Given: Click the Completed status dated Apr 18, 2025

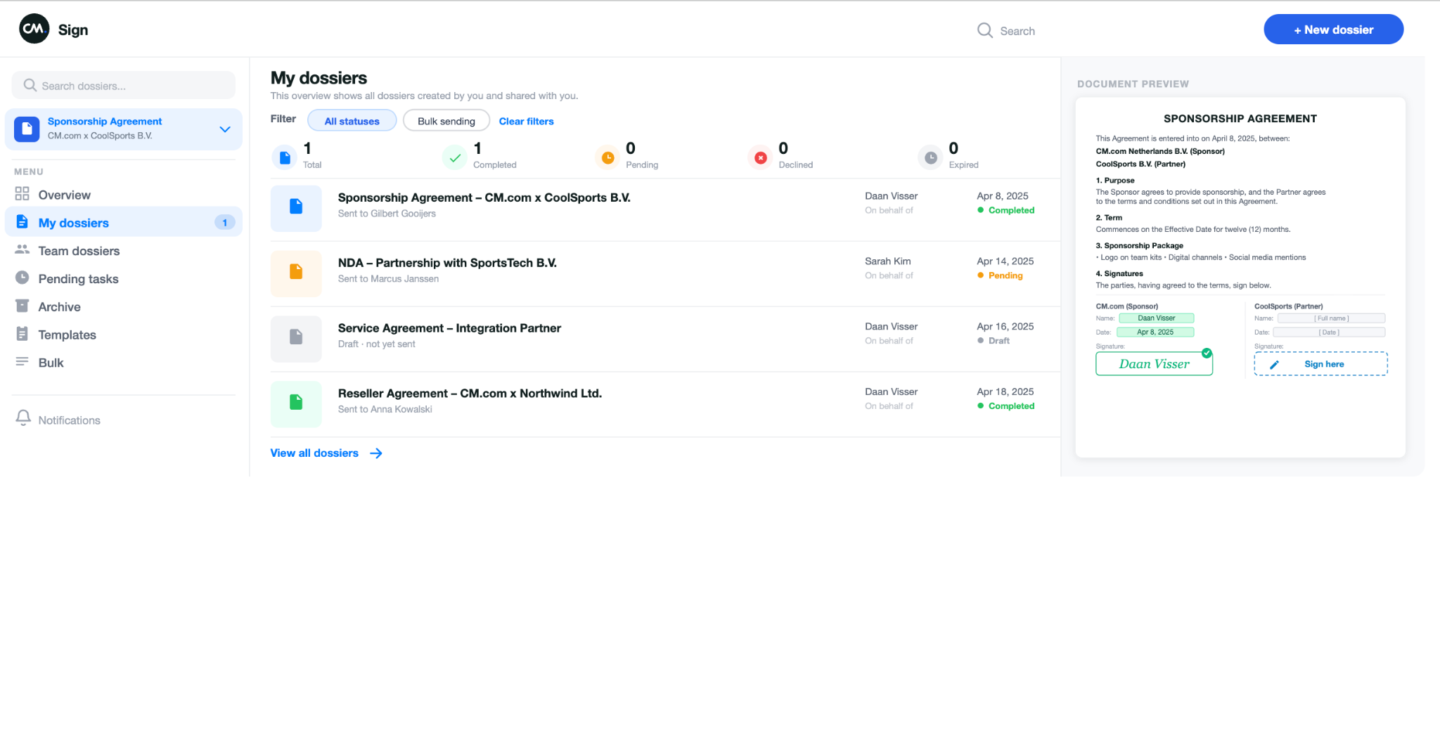Looking at the screenshot, I should point(1006,406).
